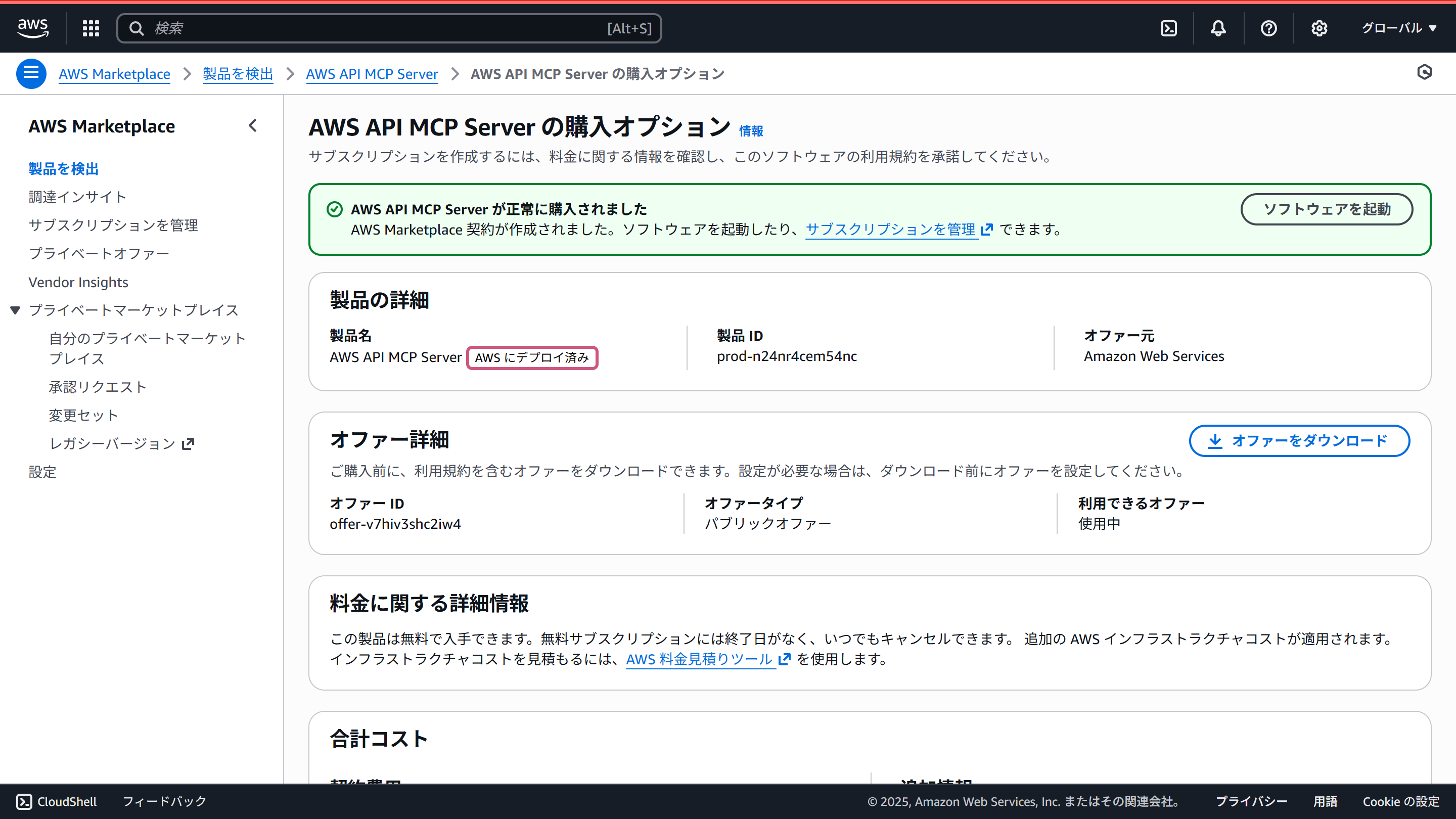
Task: Launch CloudShell from the top toolbar icon
Action: click(x=1169, y=28)
